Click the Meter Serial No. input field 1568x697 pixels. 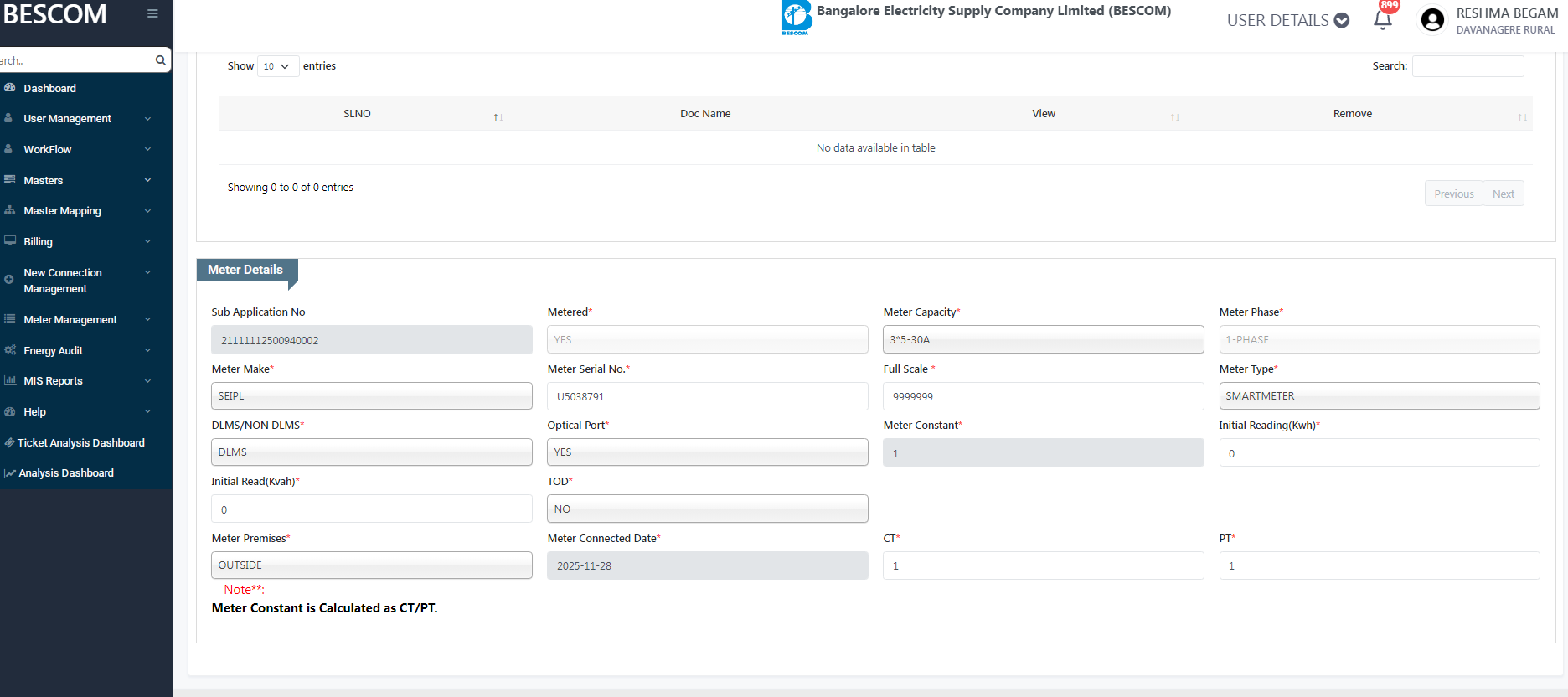(707, 396)
